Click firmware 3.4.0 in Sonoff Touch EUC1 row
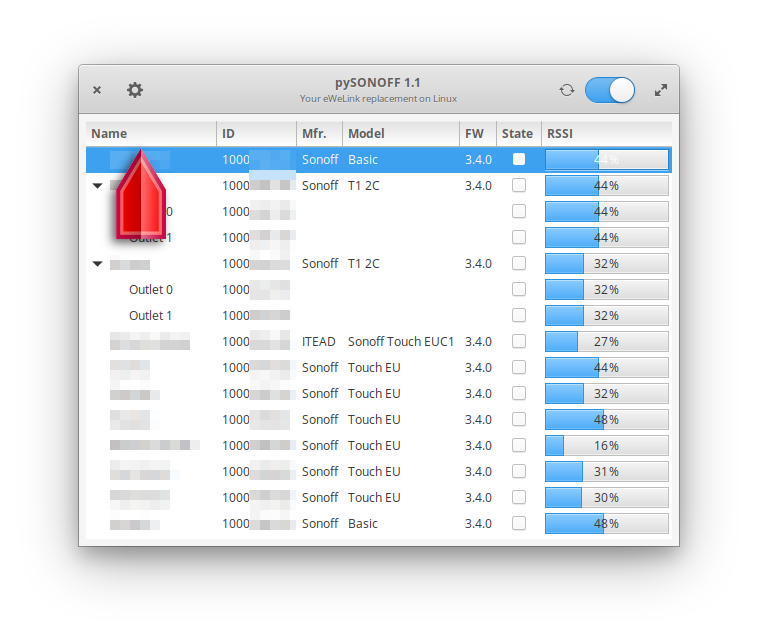758x639 pixels. pyautogui.click(x=478, y=342)
